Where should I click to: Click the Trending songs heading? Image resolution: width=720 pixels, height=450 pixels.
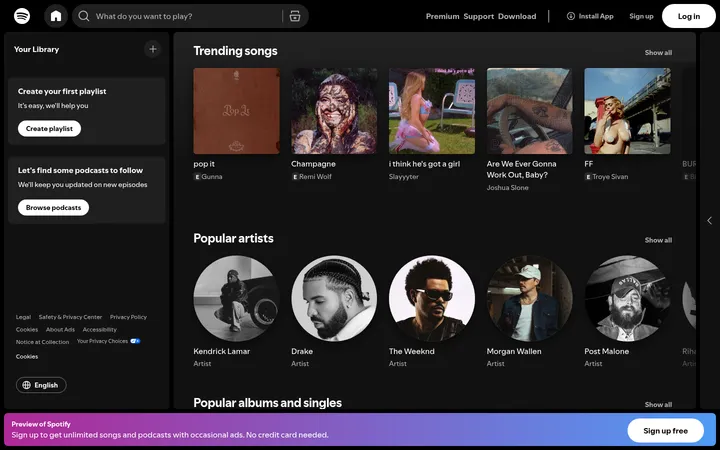pos(235,51)
